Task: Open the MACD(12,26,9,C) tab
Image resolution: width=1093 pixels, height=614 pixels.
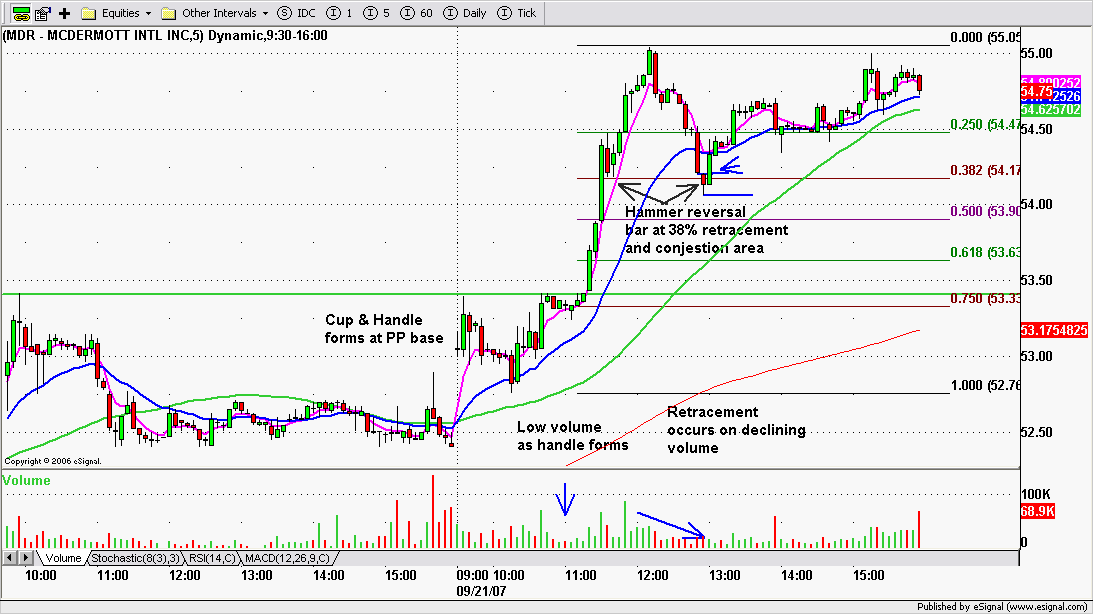Action: (x=288, y=558)
